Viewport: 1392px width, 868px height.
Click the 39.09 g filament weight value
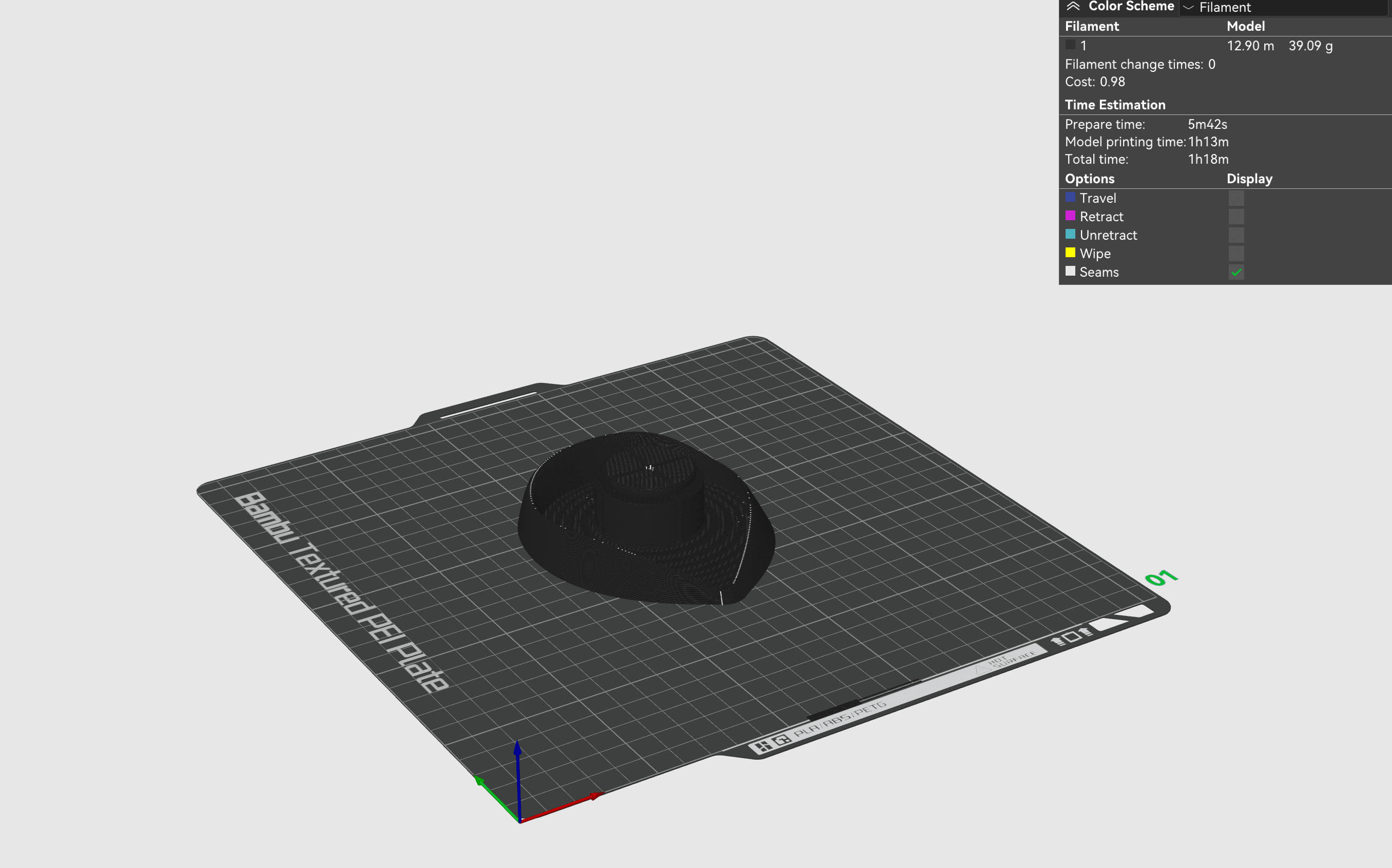1310,46
